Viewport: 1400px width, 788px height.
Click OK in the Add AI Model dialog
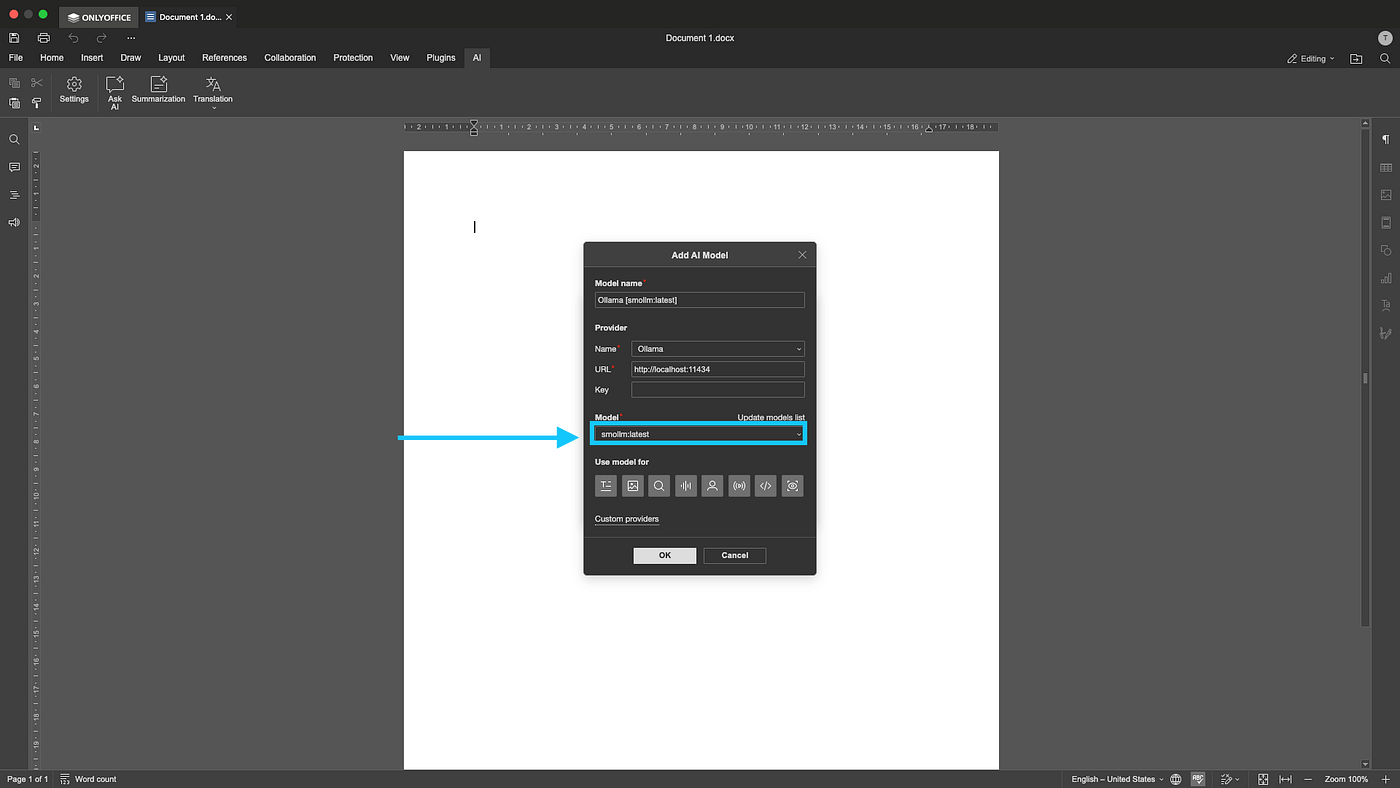[665, 555]
